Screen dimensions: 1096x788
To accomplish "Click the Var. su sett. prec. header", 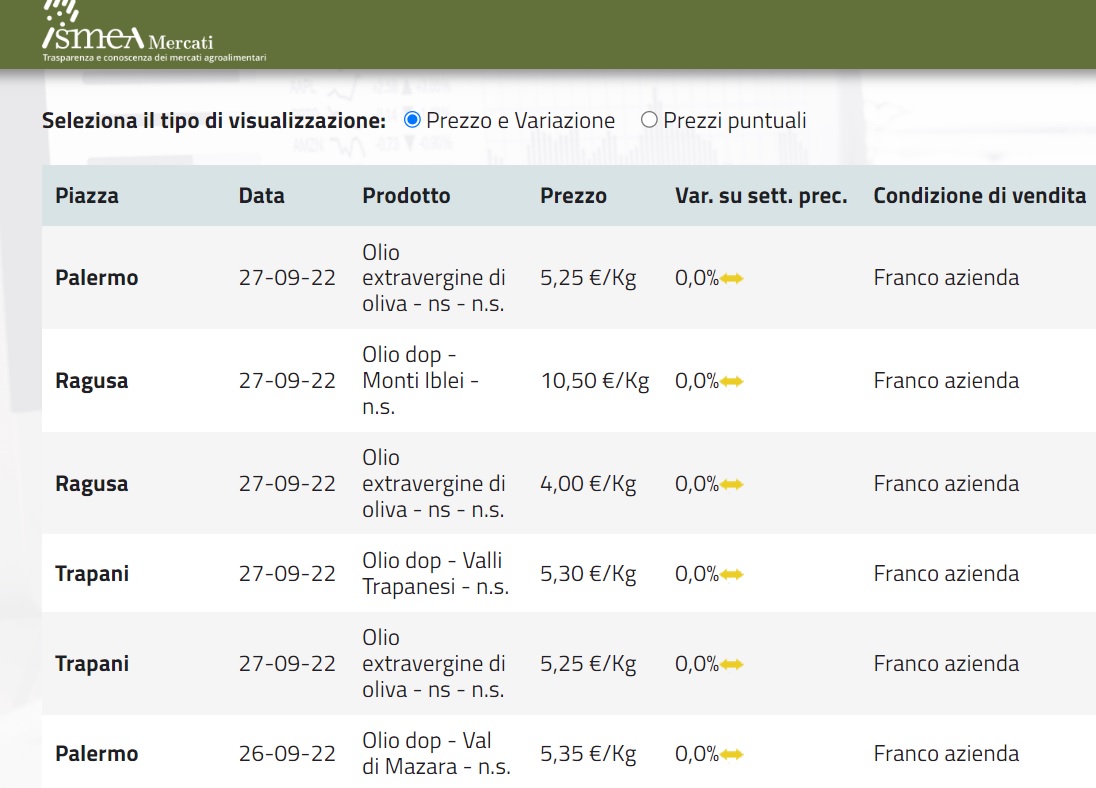I will [x=761, y=196].
